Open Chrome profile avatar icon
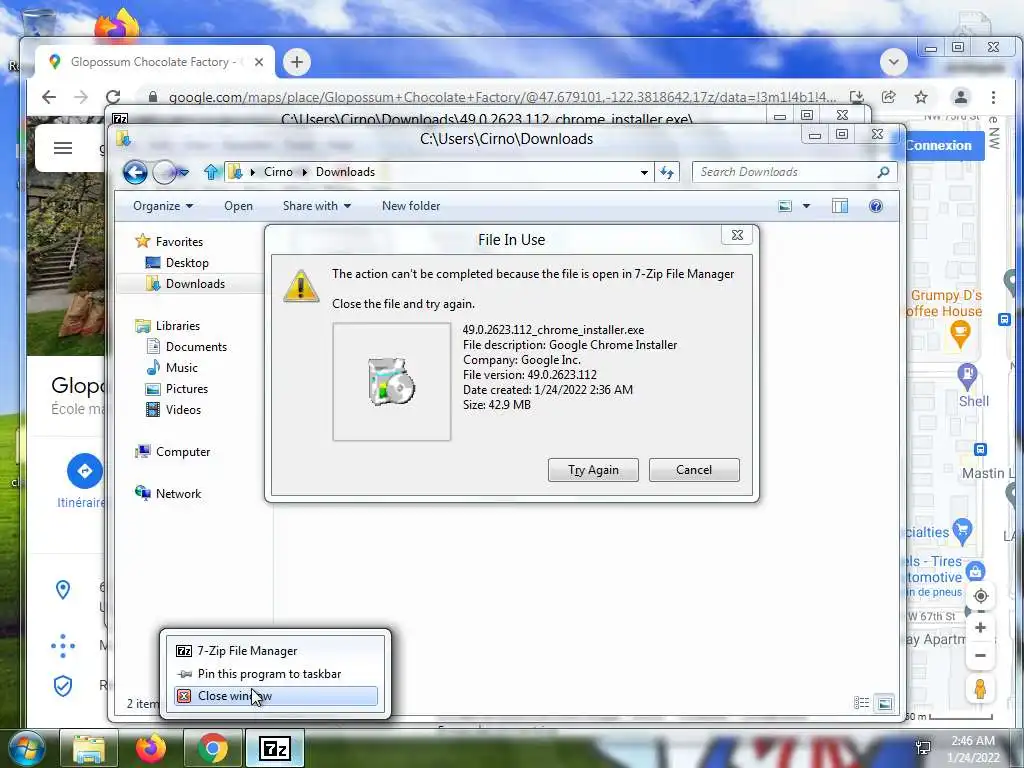Image resolution: width=1024 pixels, height=768 pixels. (961, 97)
